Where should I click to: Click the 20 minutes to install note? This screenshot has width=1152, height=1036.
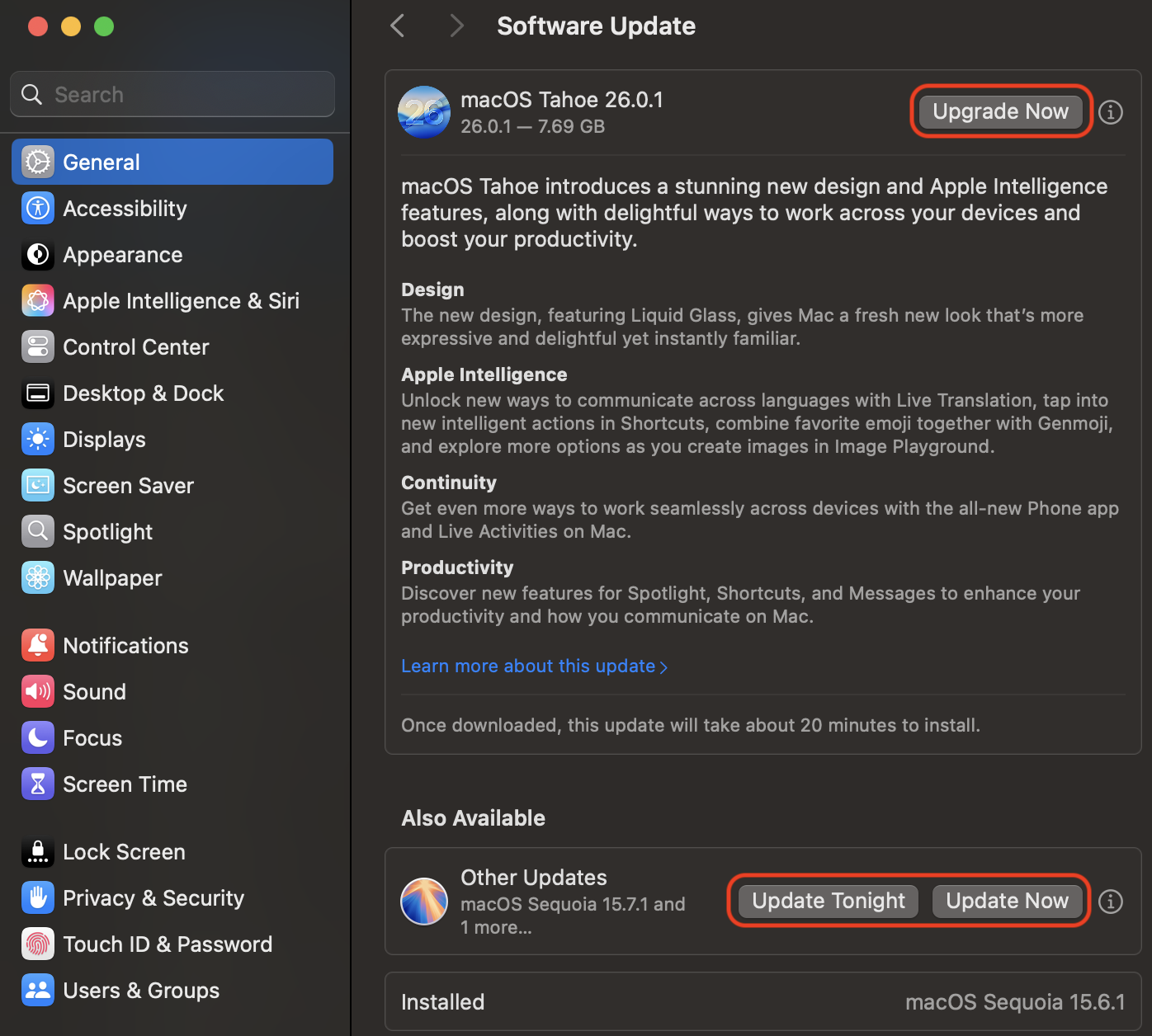[691, 725]
